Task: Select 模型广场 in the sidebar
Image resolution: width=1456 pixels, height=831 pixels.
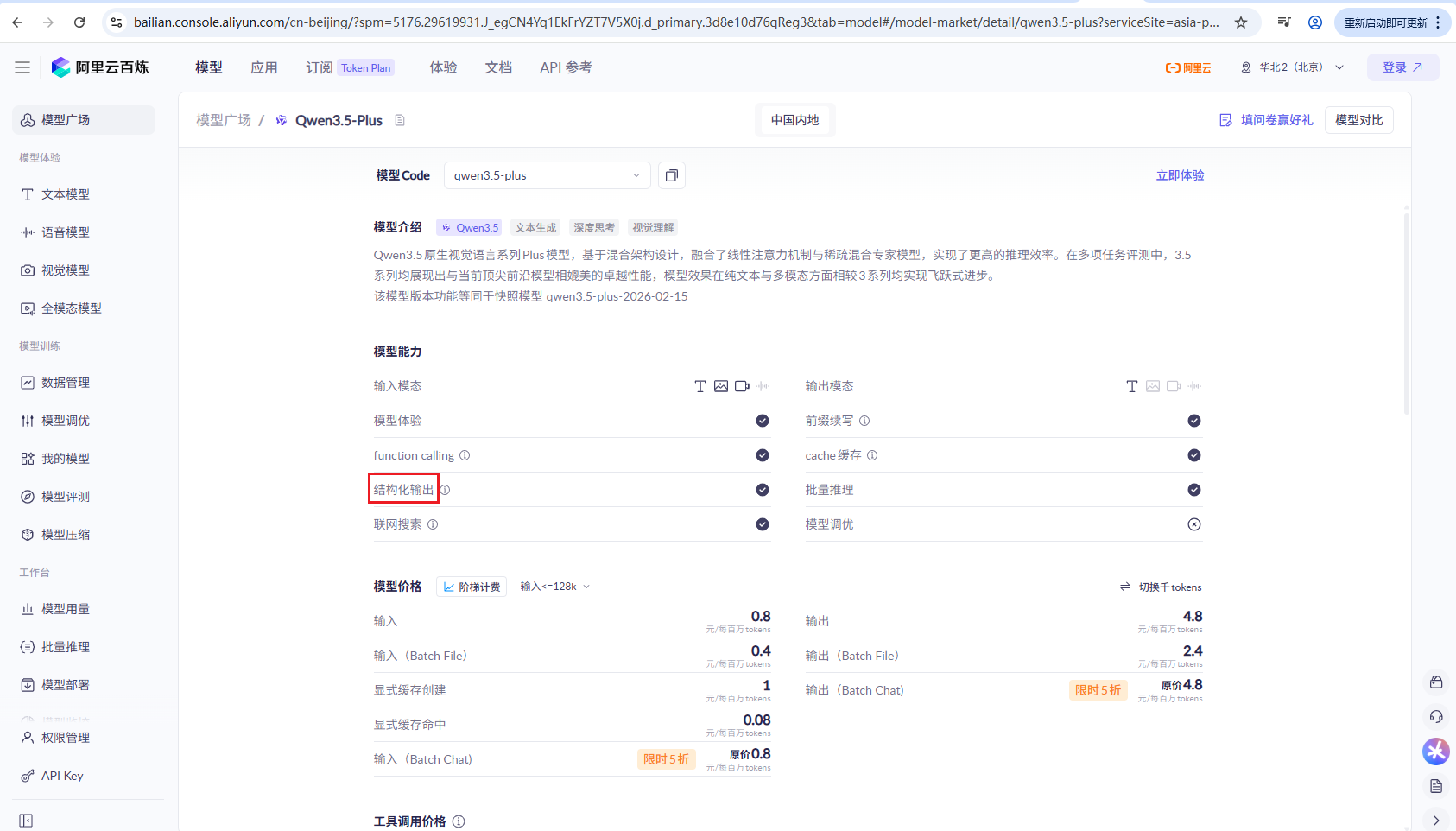Action: pyautogui.click(x=84, y=120)
